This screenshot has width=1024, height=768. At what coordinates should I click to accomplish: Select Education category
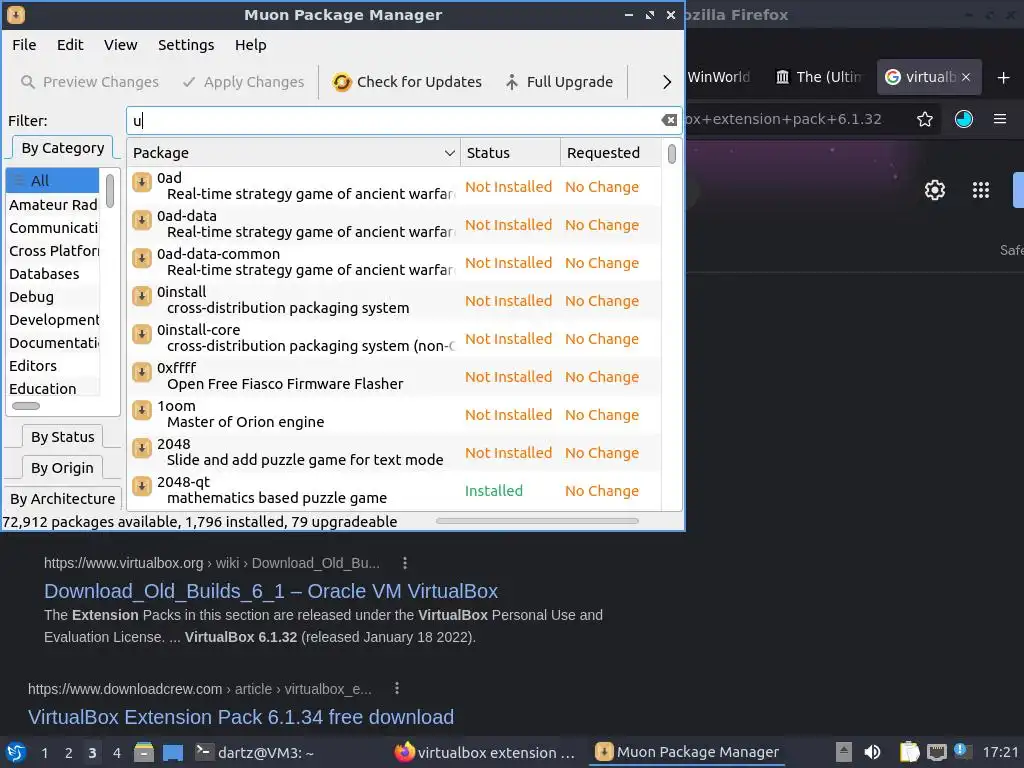coord(52,389)
